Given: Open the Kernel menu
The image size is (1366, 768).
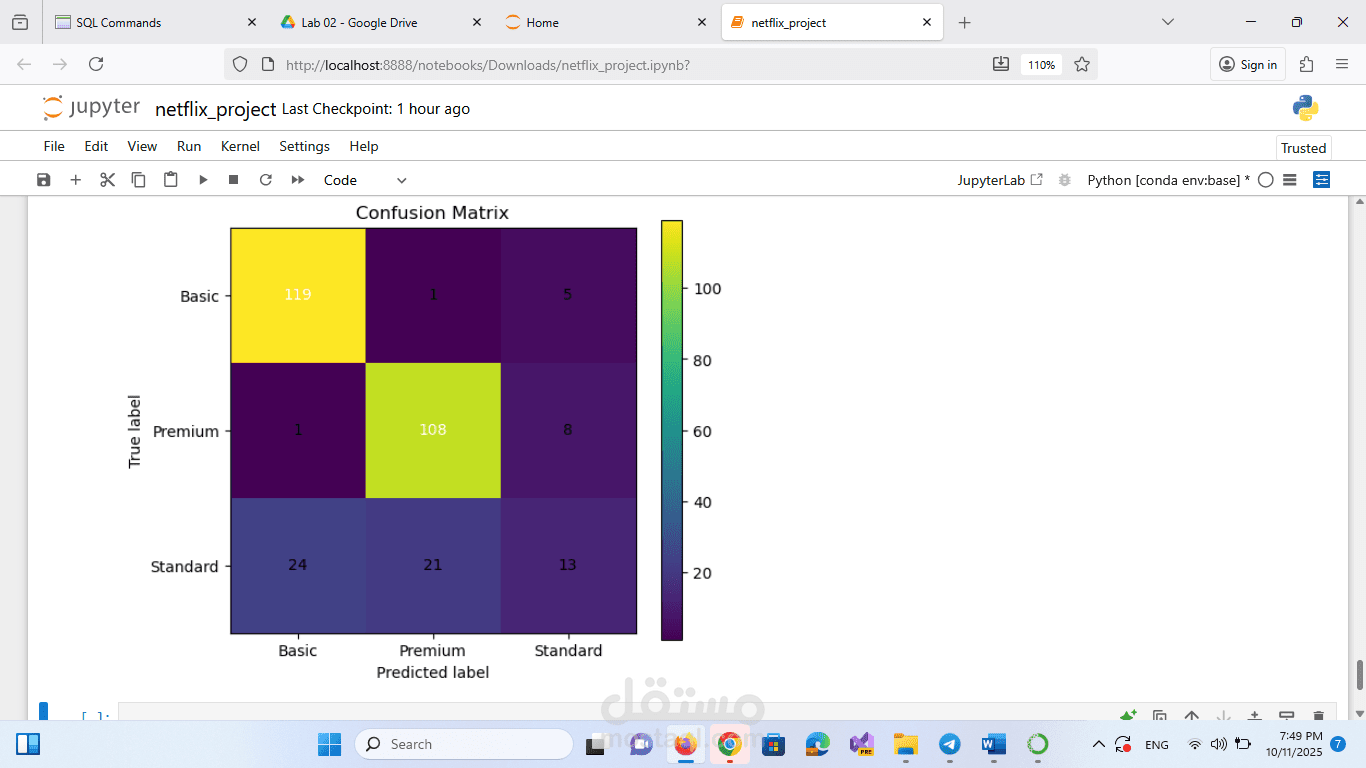Looking at the screenshot, I should tap(240, 146).
